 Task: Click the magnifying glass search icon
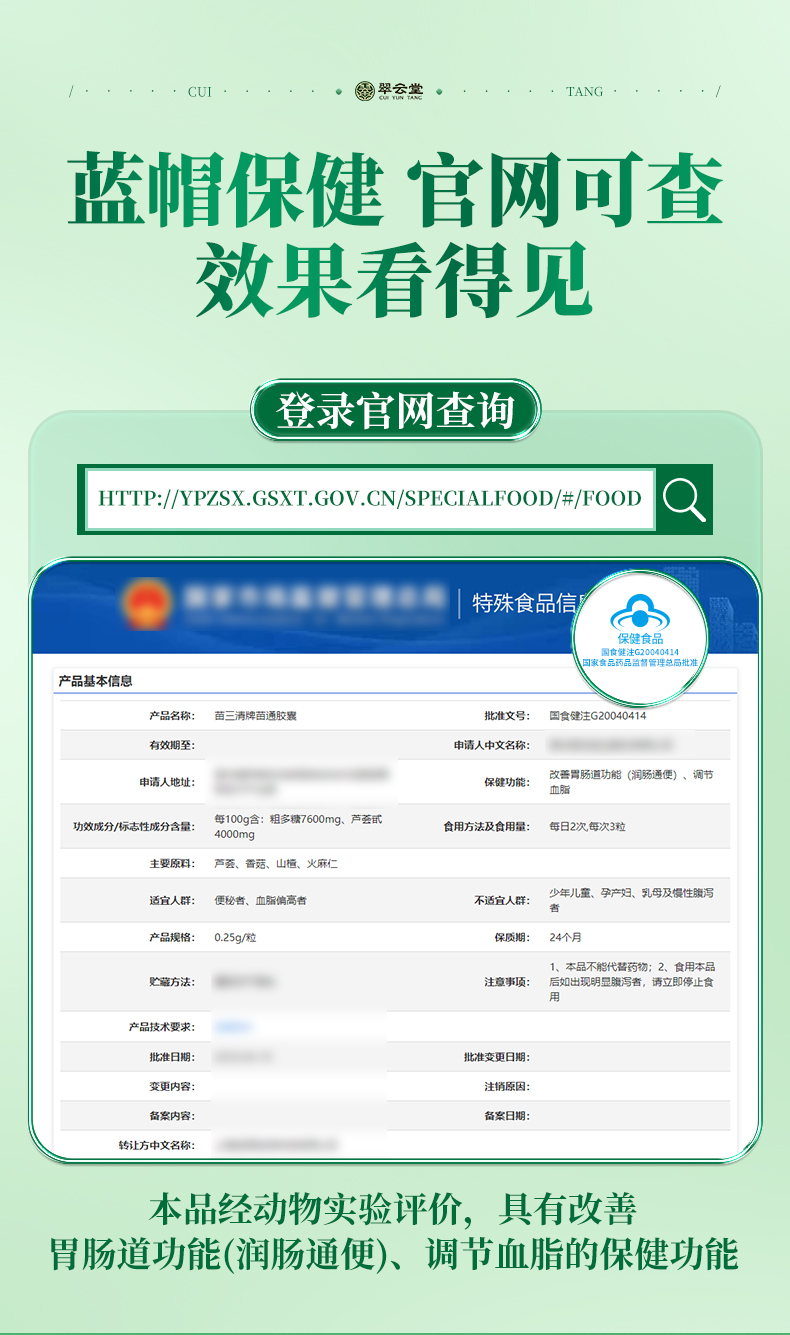click(x=685, y=499)
